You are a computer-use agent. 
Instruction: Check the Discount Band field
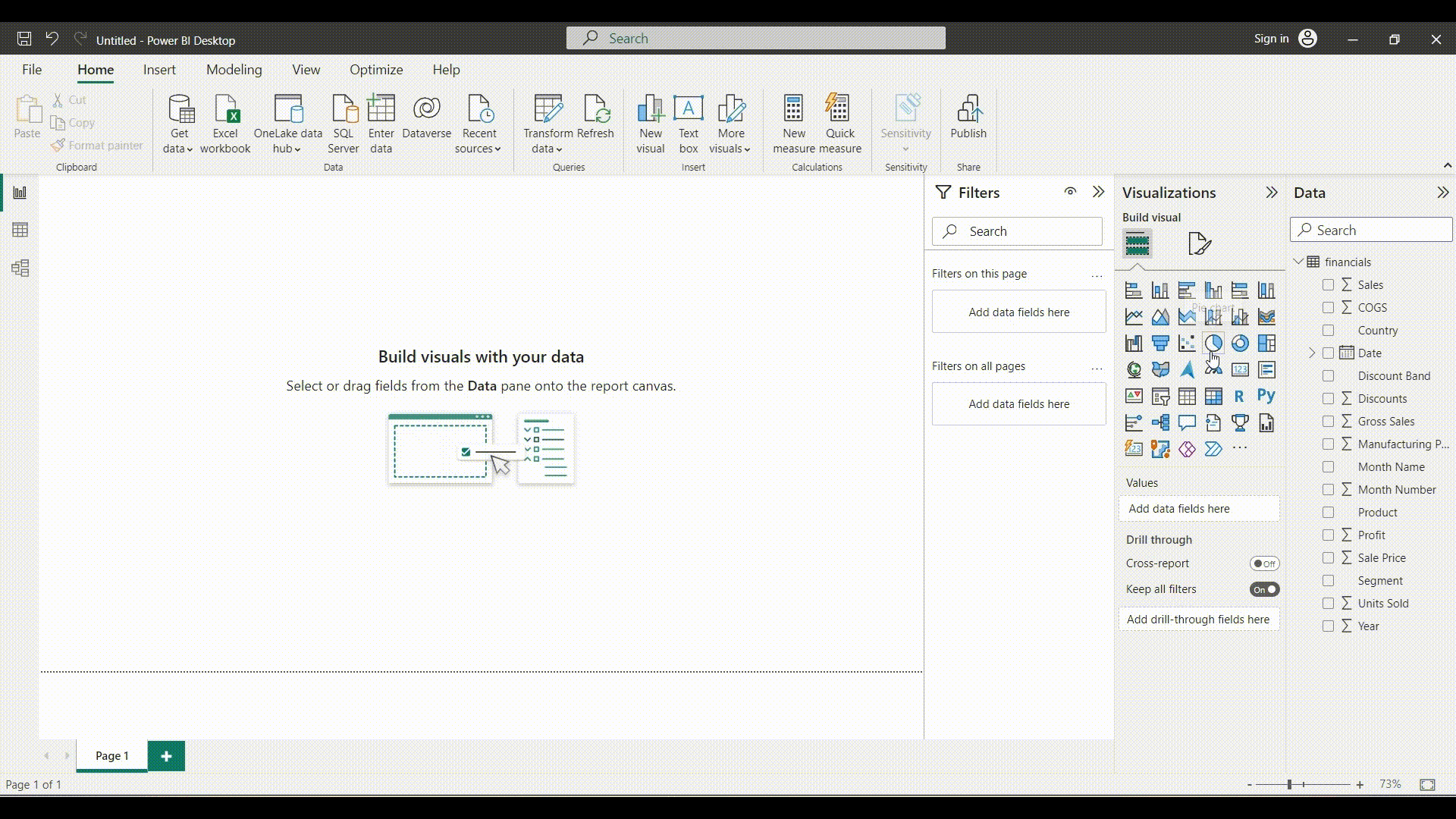1328,376
